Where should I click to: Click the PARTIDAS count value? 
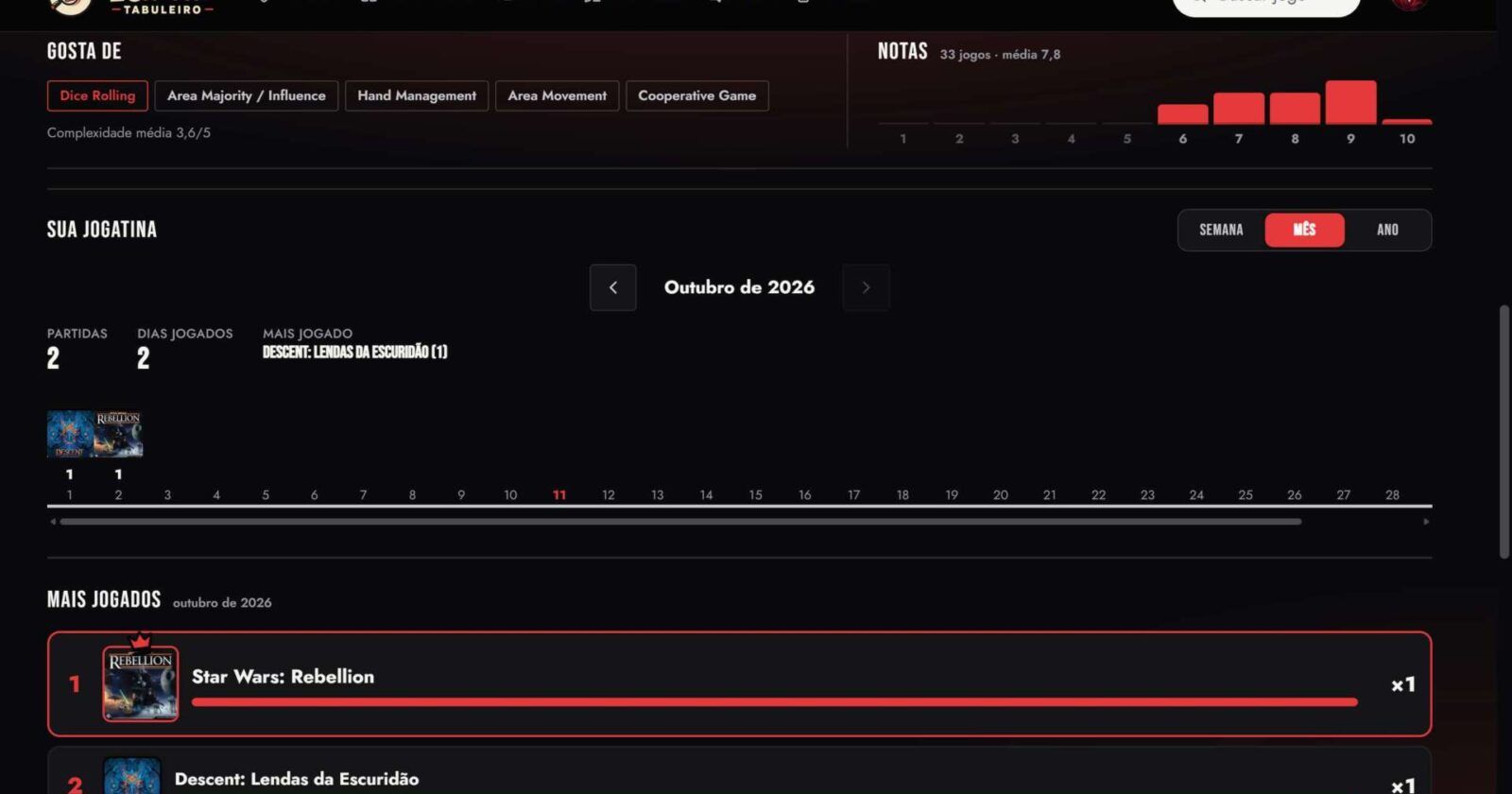click(x=53, y=358)
